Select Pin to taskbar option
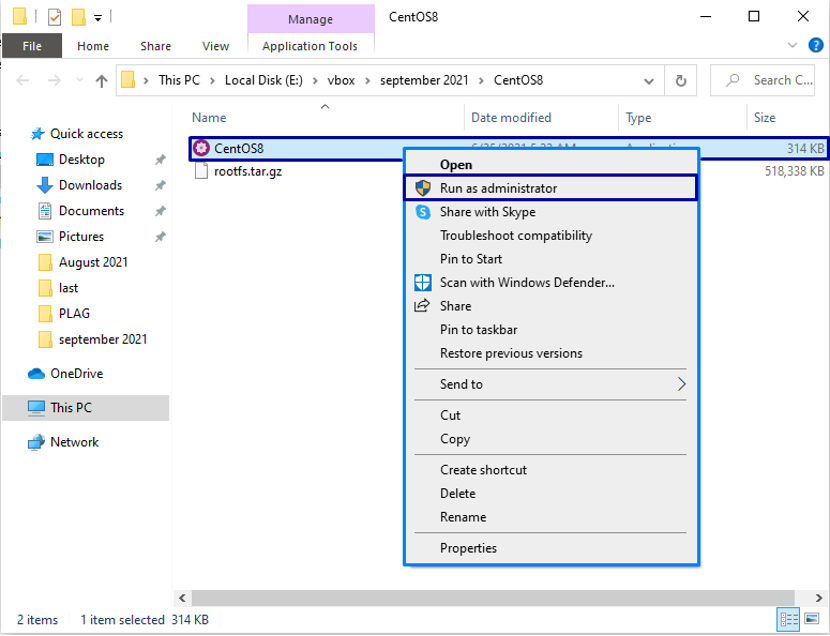830x636 pixels. pyautogui.click(x=551, y=330)
